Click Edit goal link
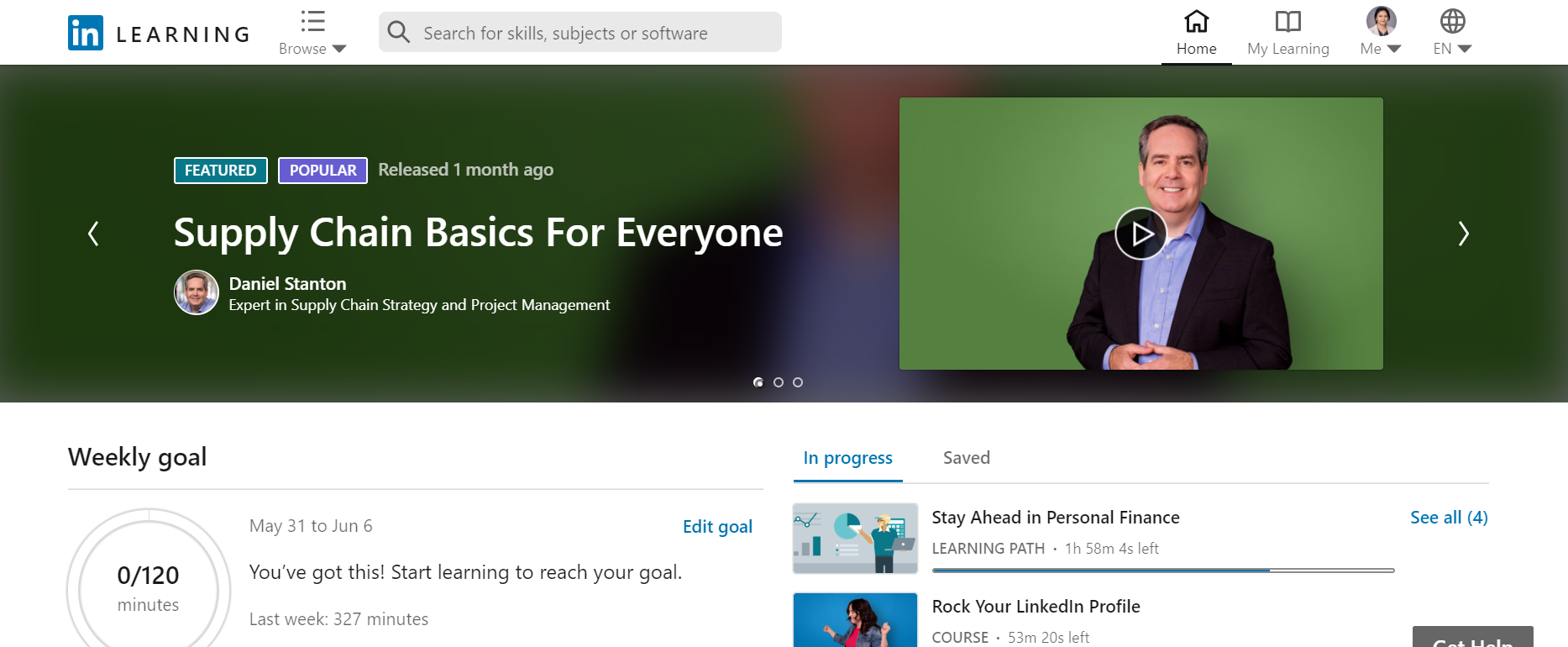 point(717,527)
